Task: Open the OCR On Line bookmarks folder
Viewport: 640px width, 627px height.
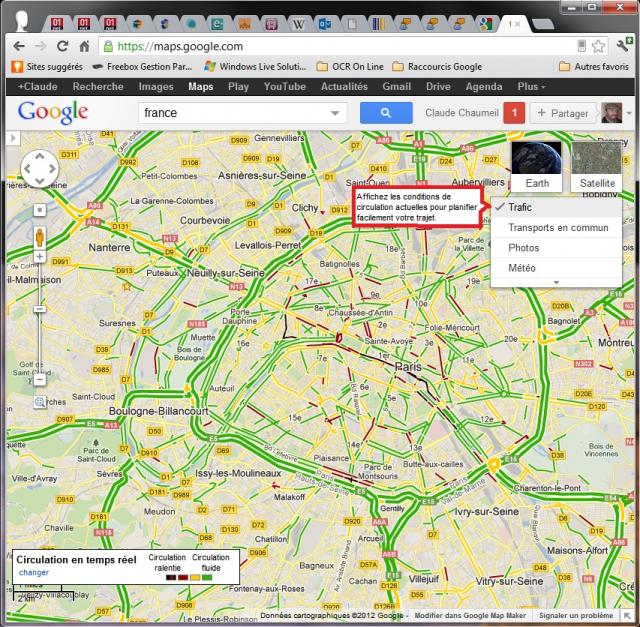Action: (x=350, y=67)
